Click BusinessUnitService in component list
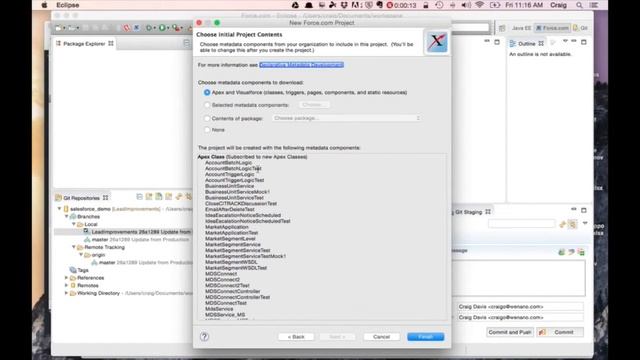 [x=229, y=186]
